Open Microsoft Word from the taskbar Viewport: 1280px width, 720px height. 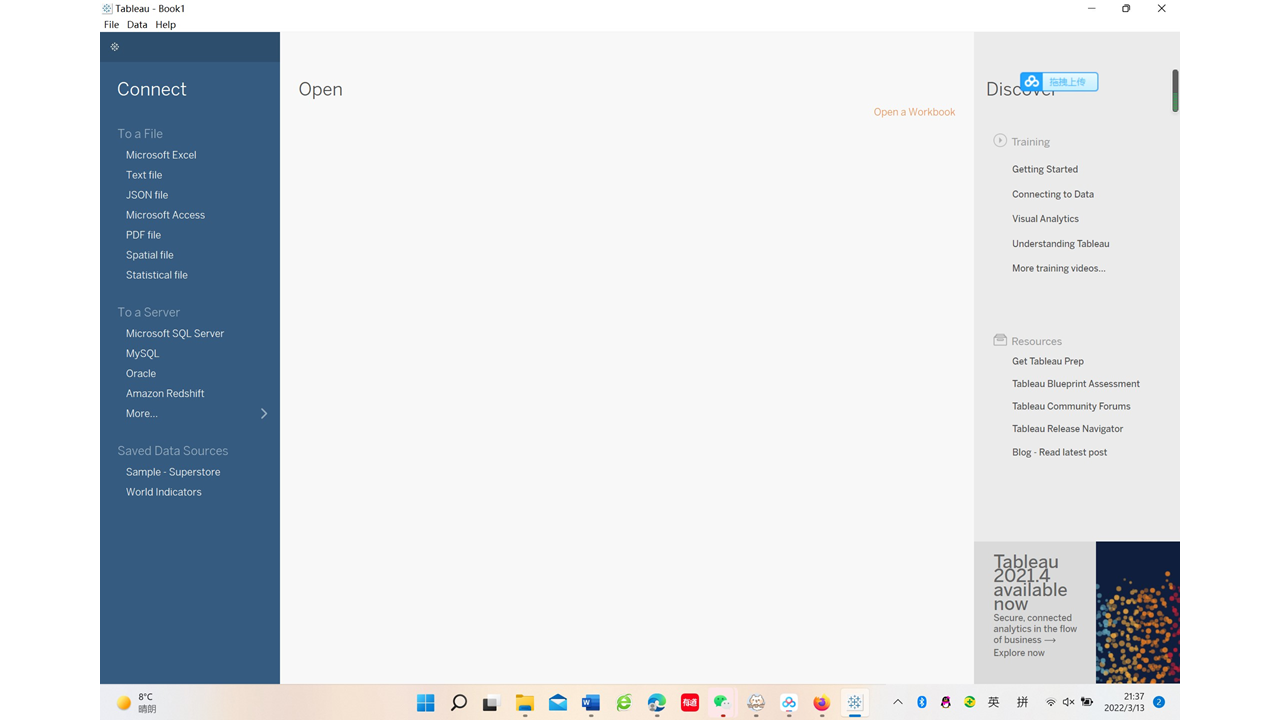[591, 703]
